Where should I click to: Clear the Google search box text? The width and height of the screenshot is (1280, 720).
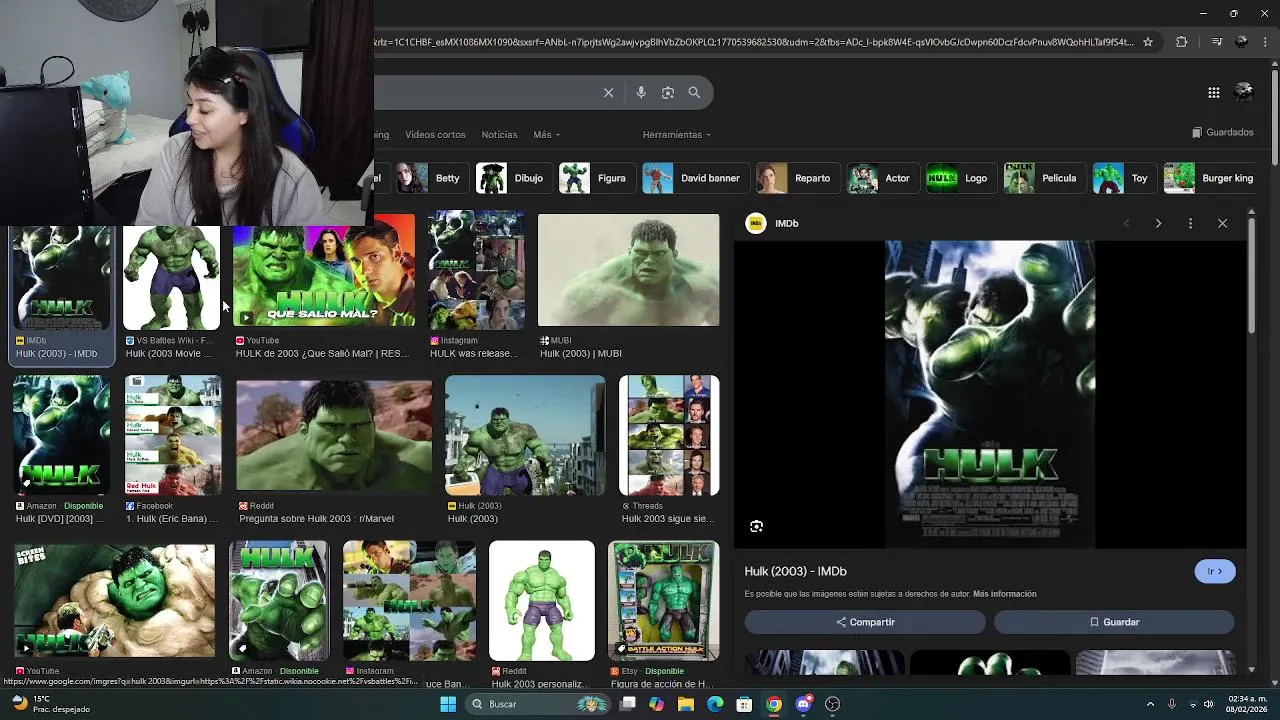(608, 93)
